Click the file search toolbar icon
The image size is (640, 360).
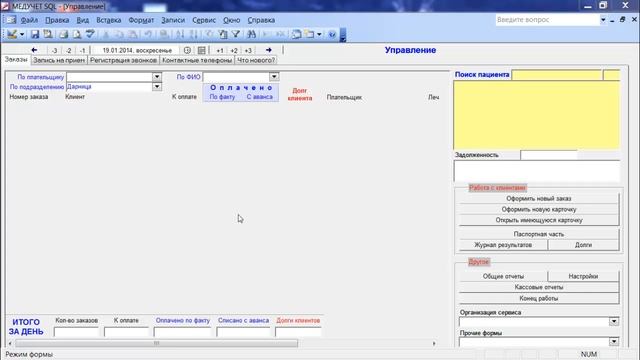tap(48, 34)
